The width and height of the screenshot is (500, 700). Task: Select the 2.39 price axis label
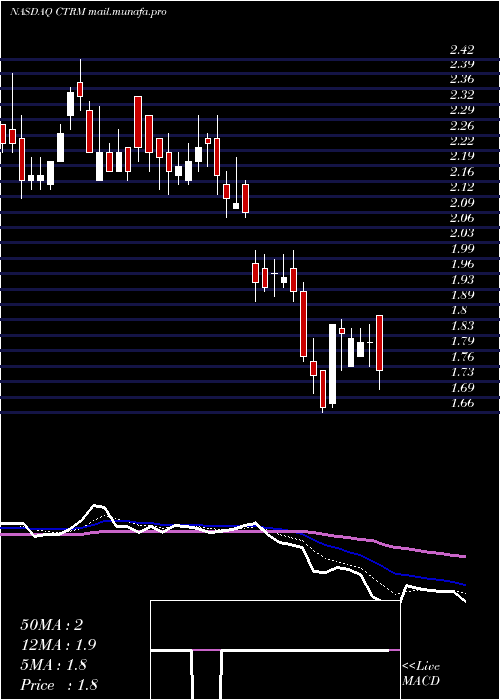point(462,64)
